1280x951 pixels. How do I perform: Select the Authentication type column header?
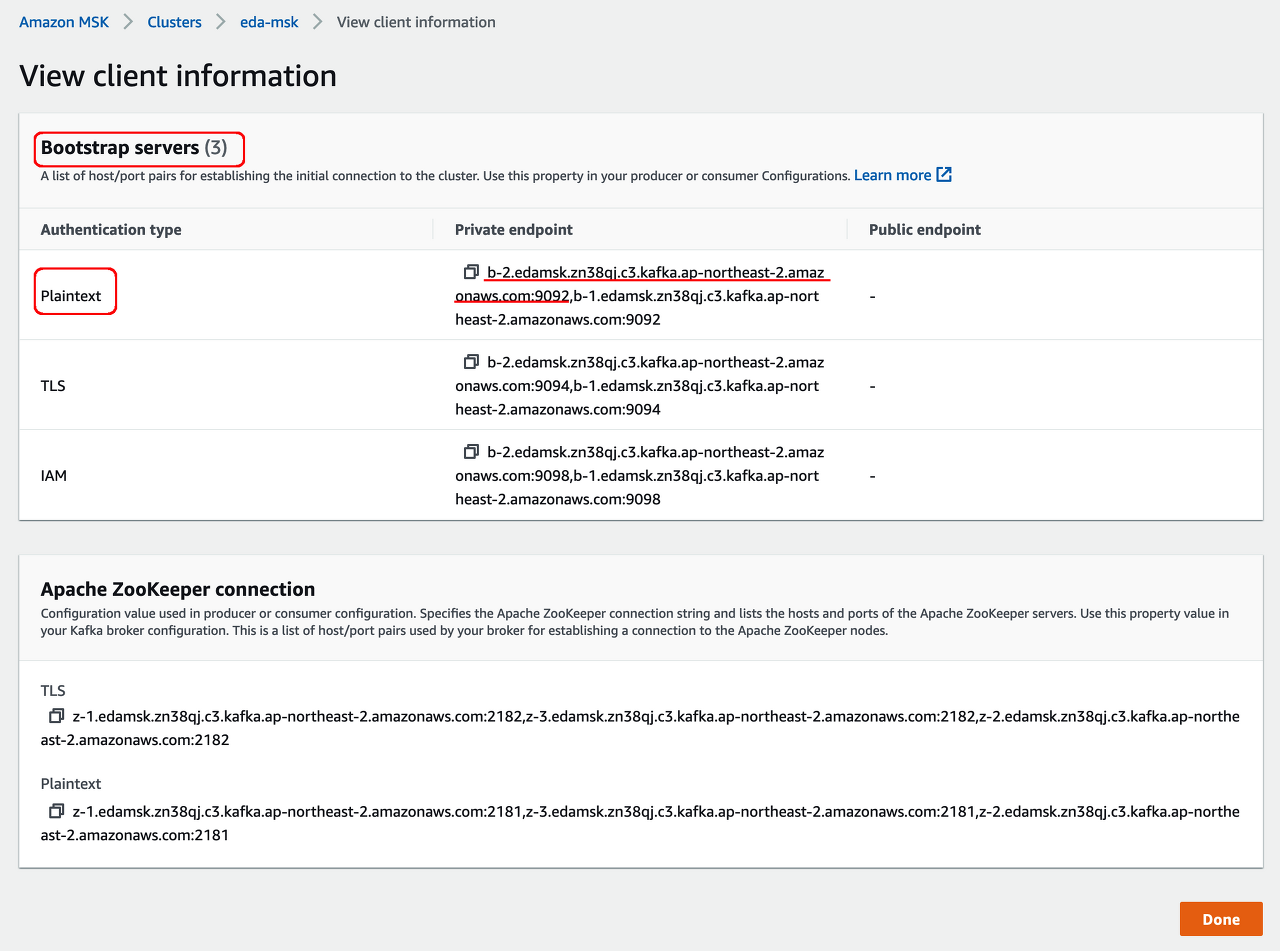pos(111,229)
